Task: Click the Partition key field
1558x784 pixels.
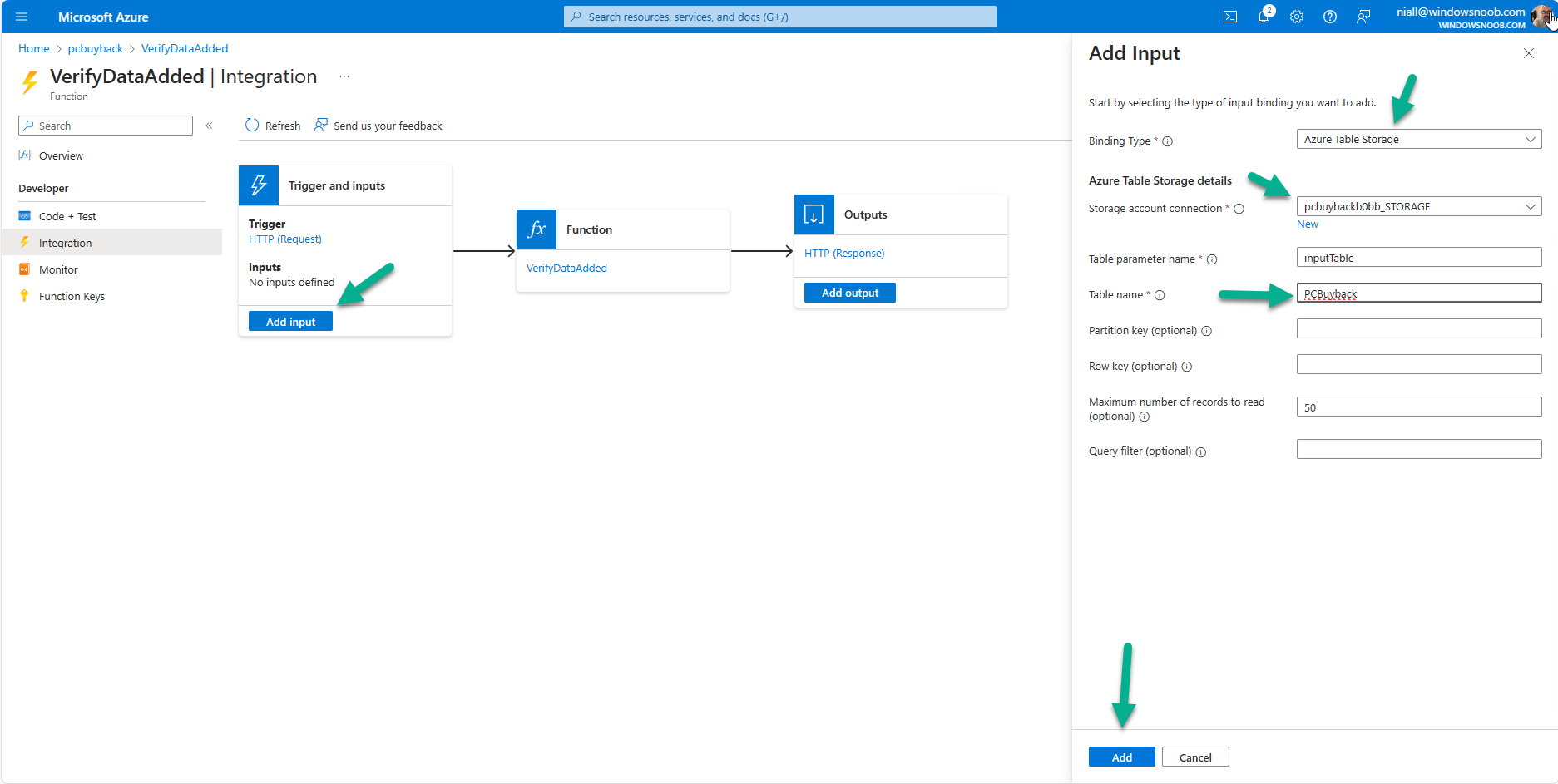Action: click(x=1419, y=328)
